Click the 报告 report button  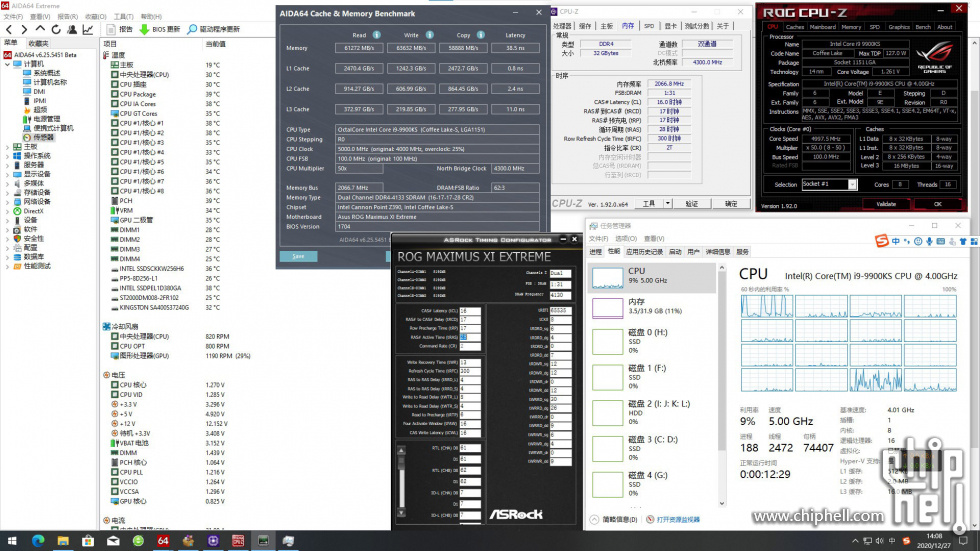pyautogui.click(x=119, y=29)
